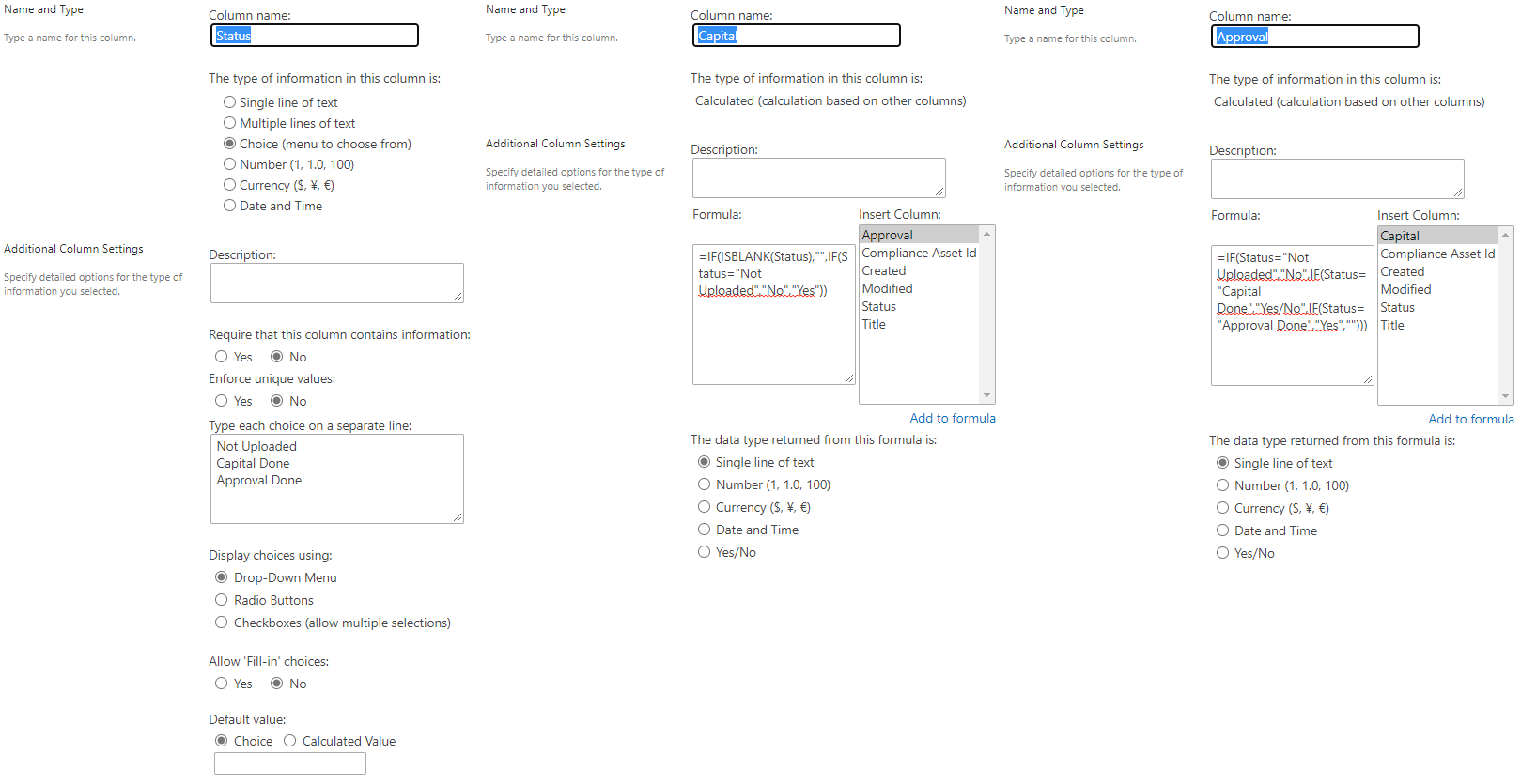Select Modified in Approval's Insert Column list
The height and width of the screenshot is (784, 1521).
click(x=1437, y=289)
